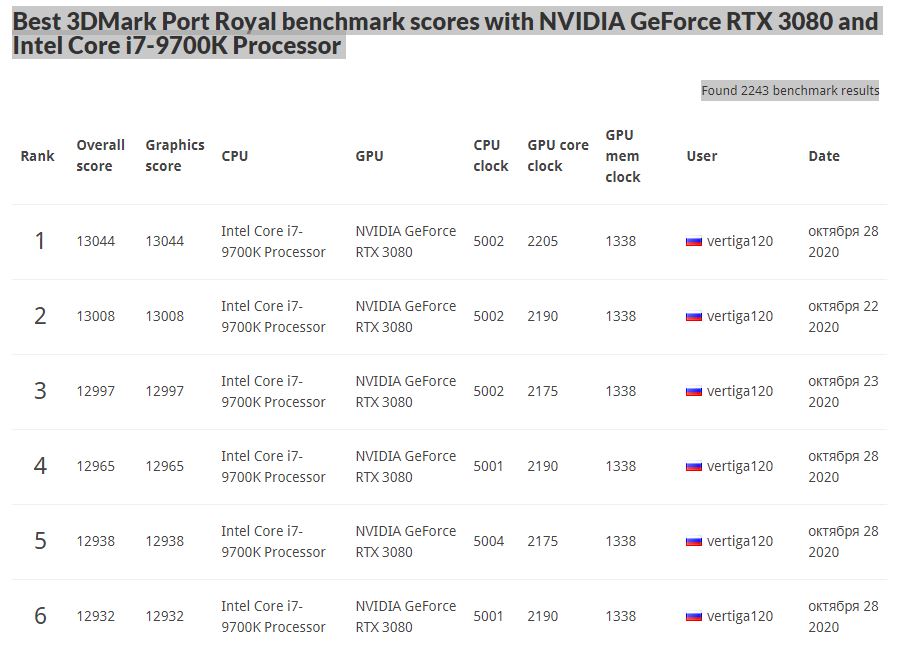Image resolution: width=900 pixels, height=648 pixels.
Task: Click Russian flag icon in rank 4 row
Action: pos(694,467)
